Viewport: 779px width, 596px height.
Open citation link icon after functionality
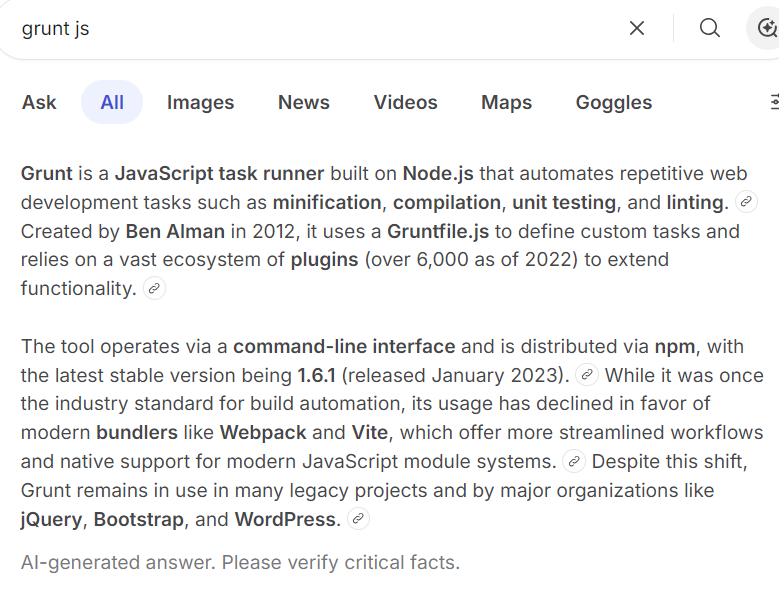coord(155,288)
